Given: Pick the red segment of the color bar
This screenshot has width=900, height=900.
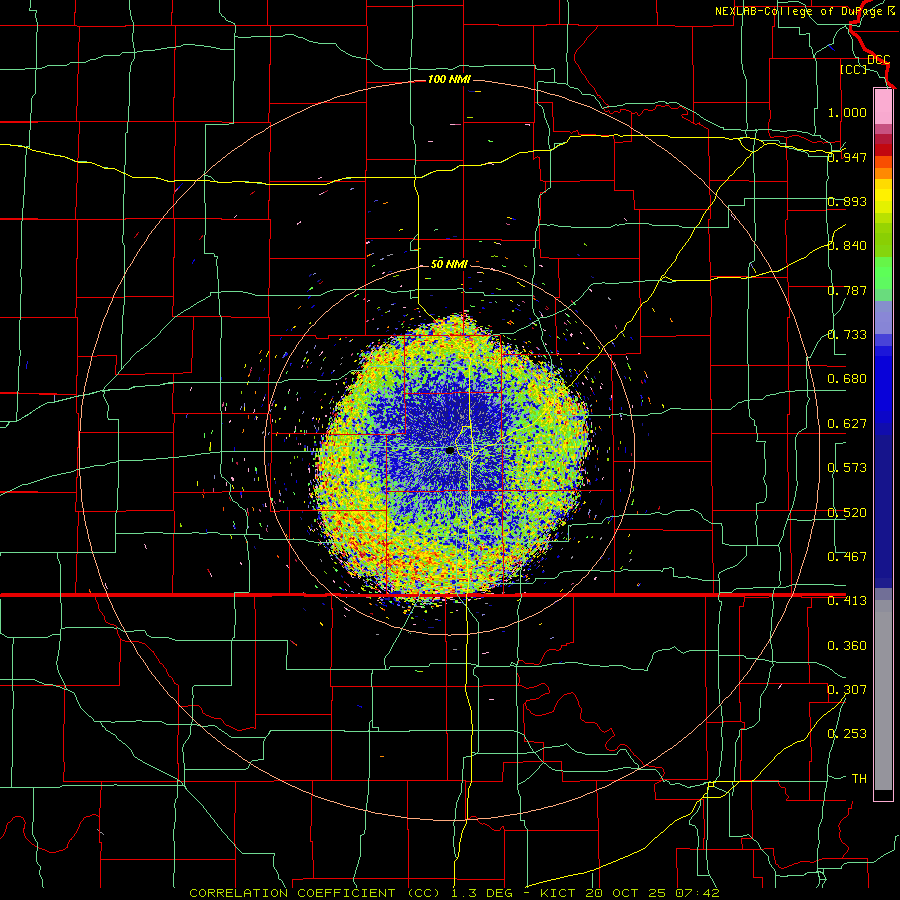Looking at the screenshot, I should pos(883,150).
